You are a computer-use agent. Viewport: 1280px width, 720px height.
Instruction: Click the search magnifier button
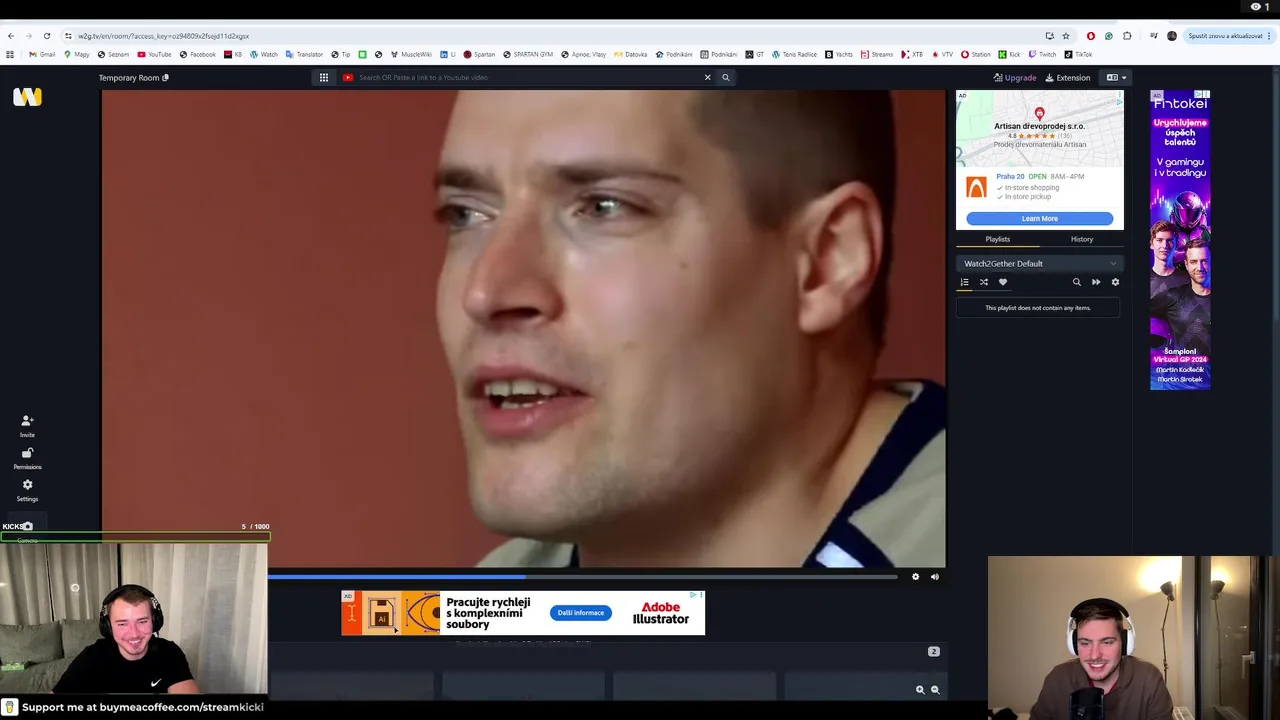tap(726, 77)
